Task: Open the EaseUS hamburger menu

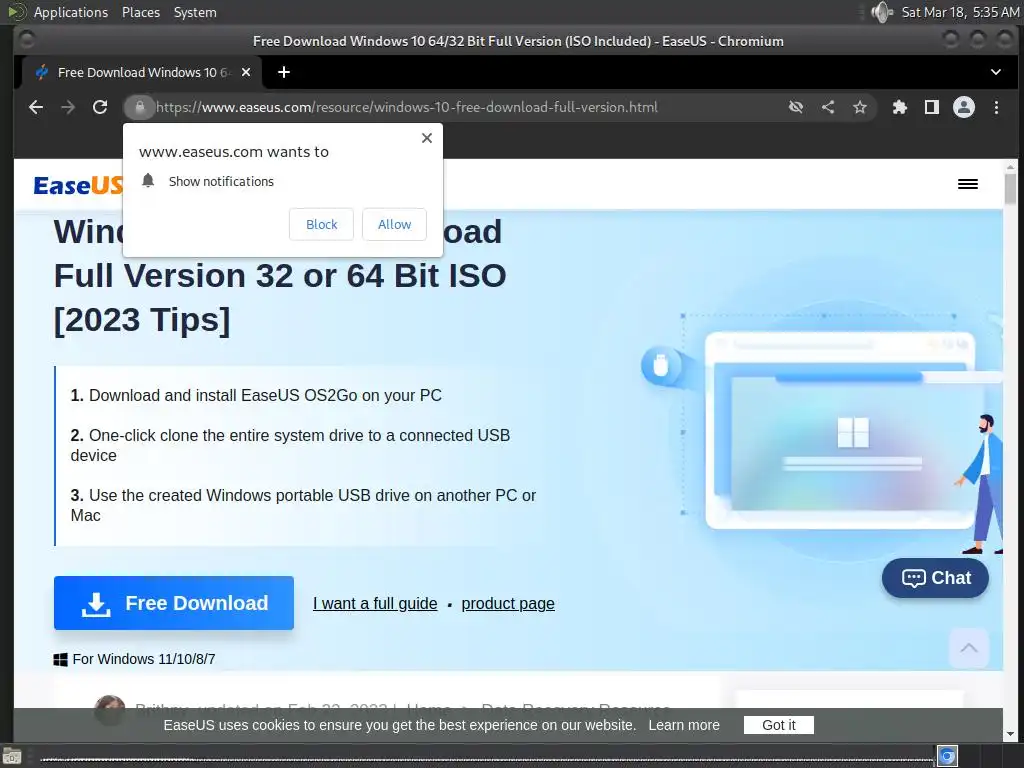Action: [x=967, y=184]
